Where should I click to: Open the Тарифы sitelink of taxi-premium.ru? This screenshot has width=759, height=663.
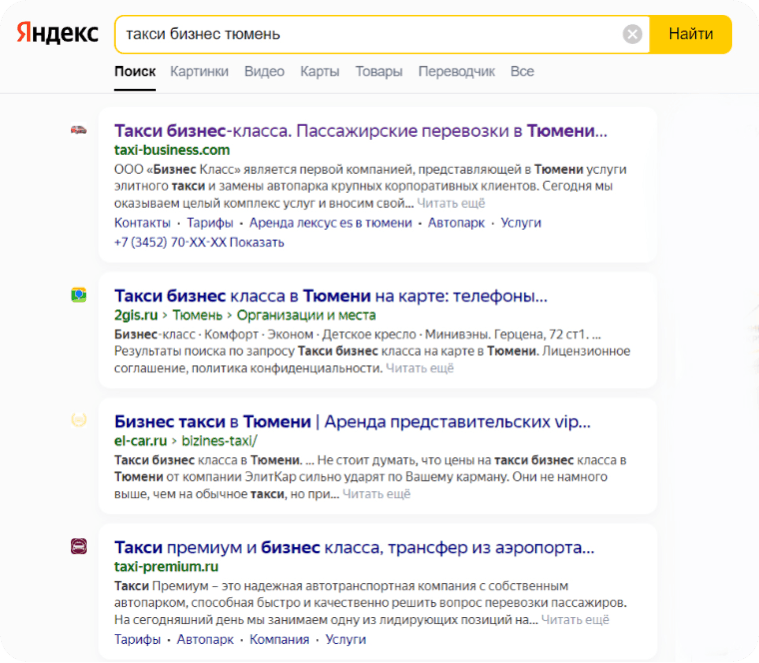pos(137,639)
